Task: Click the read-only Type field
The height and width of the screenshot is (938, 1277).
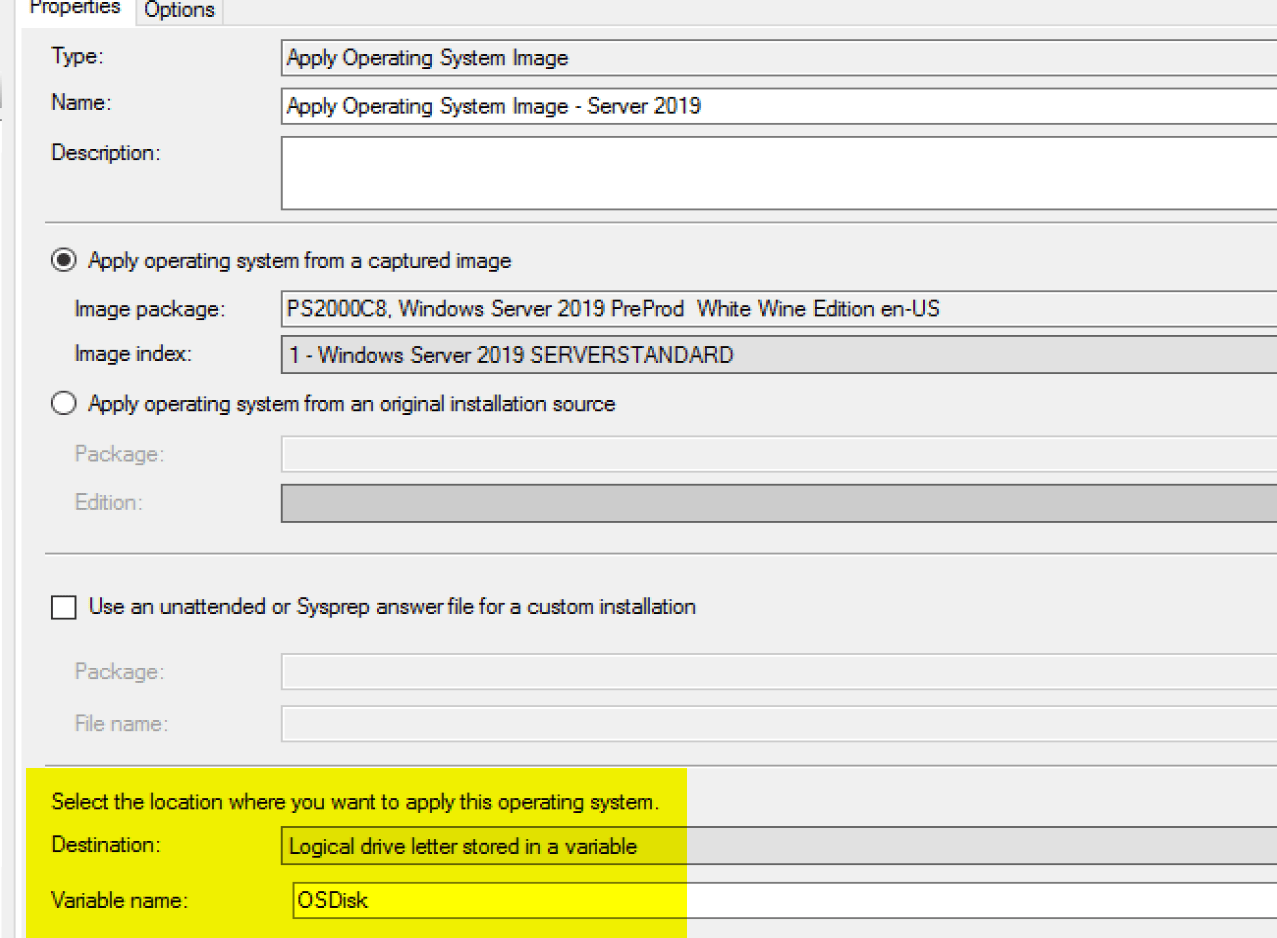Action: point(778,58)
